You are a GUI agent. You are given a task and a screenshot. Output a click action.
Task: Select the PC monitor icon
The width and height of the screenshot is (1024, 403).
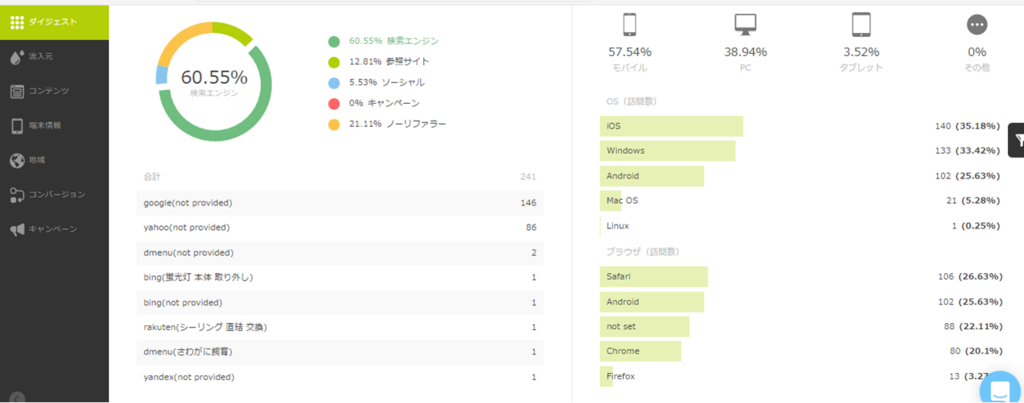coord(745,25)
